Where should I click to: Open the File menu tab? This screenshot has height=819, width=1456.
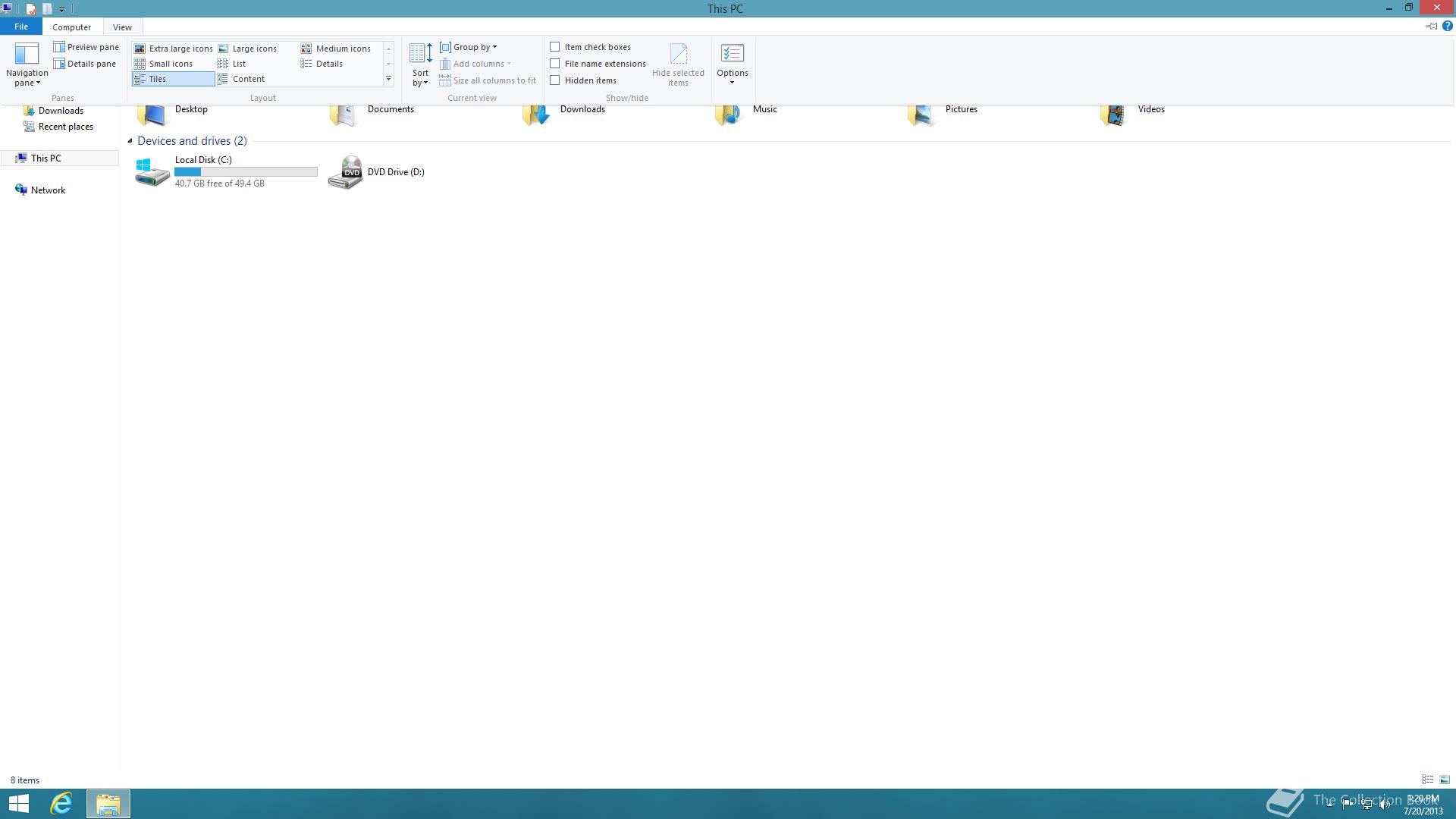pyautogui.click(x=21, y=27)
